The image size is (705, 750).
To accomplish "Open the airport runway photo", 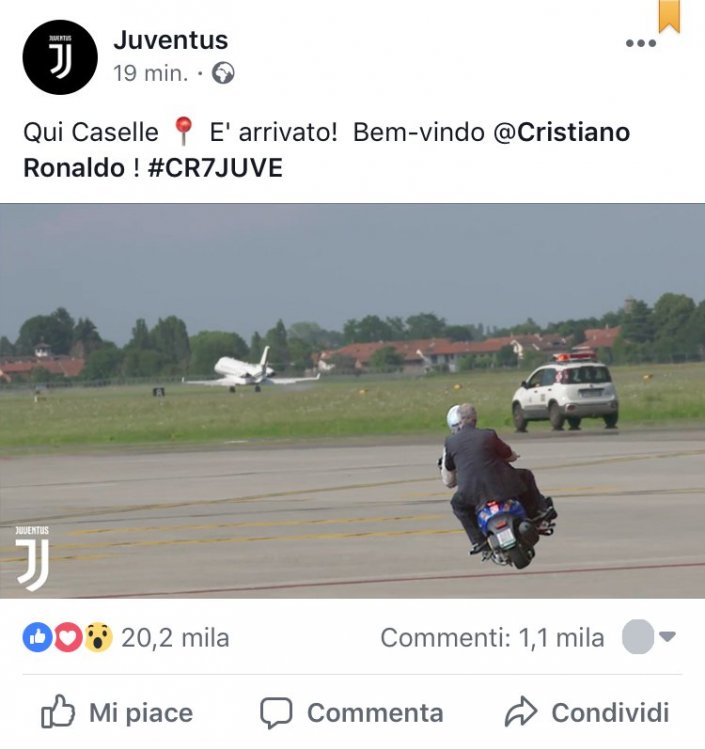I will (x=352, y=401).
